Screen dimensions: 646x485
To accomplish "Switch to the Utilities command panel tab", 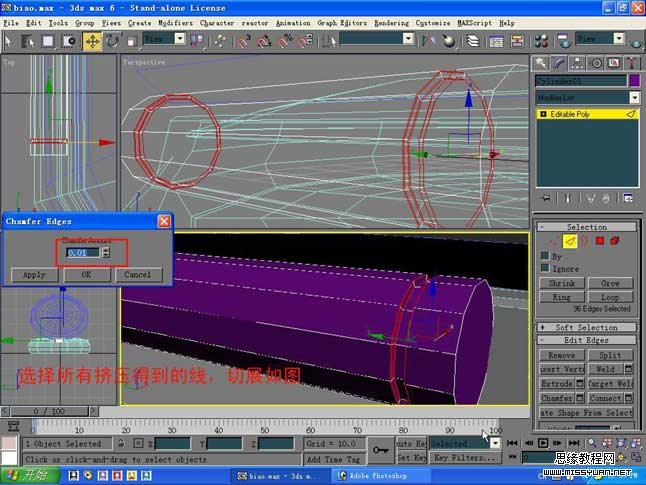I will pos(632,63).
